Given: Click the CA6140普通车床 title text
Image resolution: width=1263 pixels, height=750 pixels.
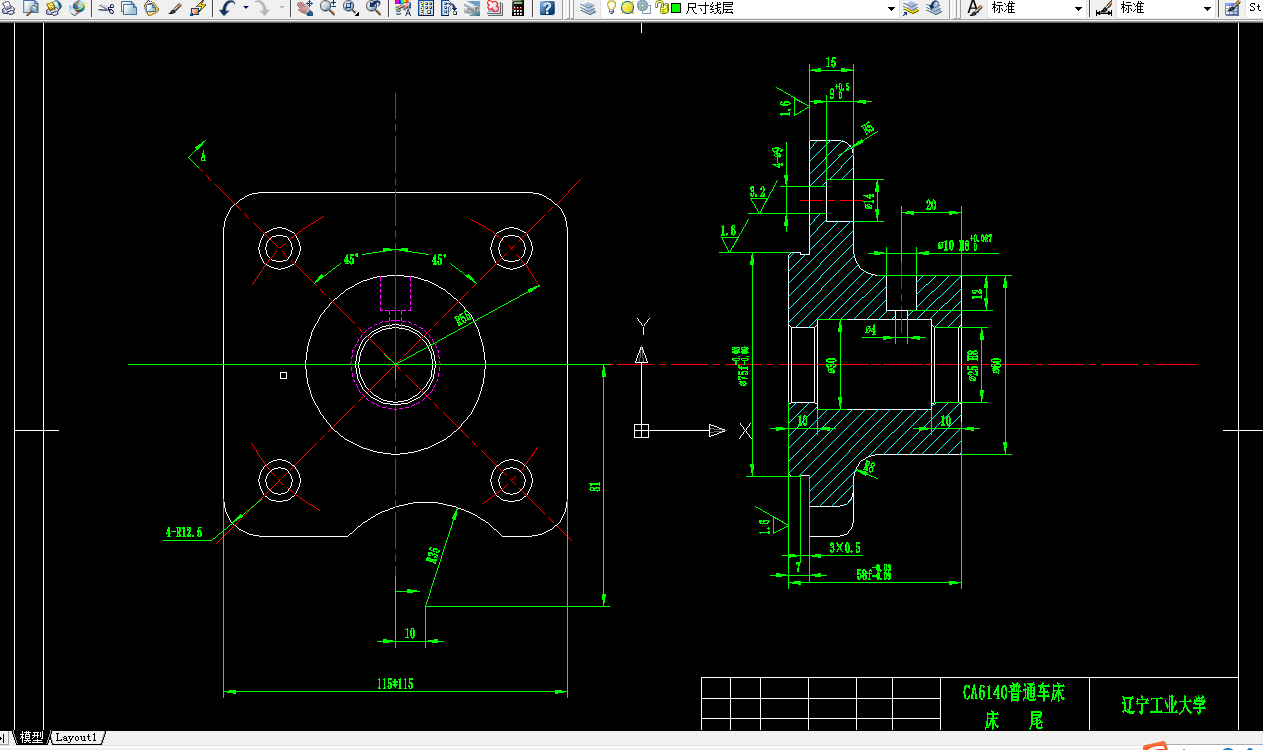Looking at the screenshot, I should pyautogui.click(x=1013, y=692).
